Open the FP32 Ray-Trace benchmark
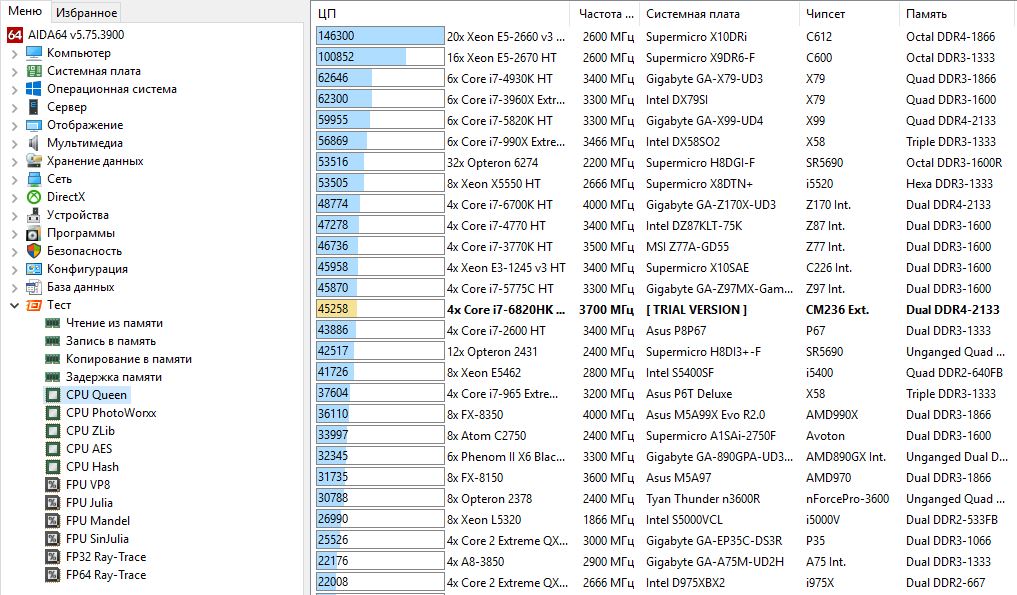The image size is (1017, 595). pyautogui.click(x=106, y=557)
